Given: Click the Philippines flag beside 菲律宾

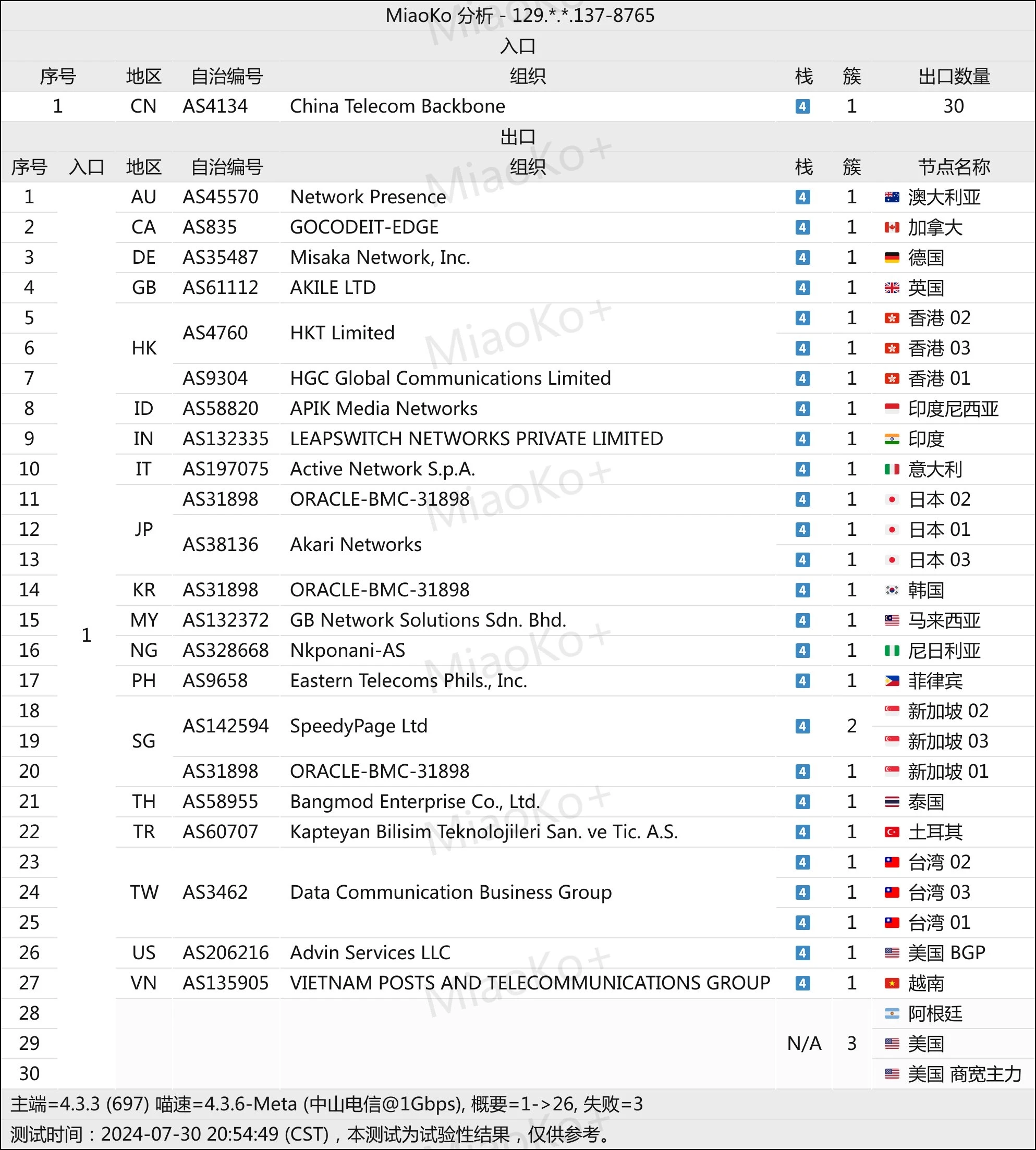Looking at the screenshot, I should (892, 680).
